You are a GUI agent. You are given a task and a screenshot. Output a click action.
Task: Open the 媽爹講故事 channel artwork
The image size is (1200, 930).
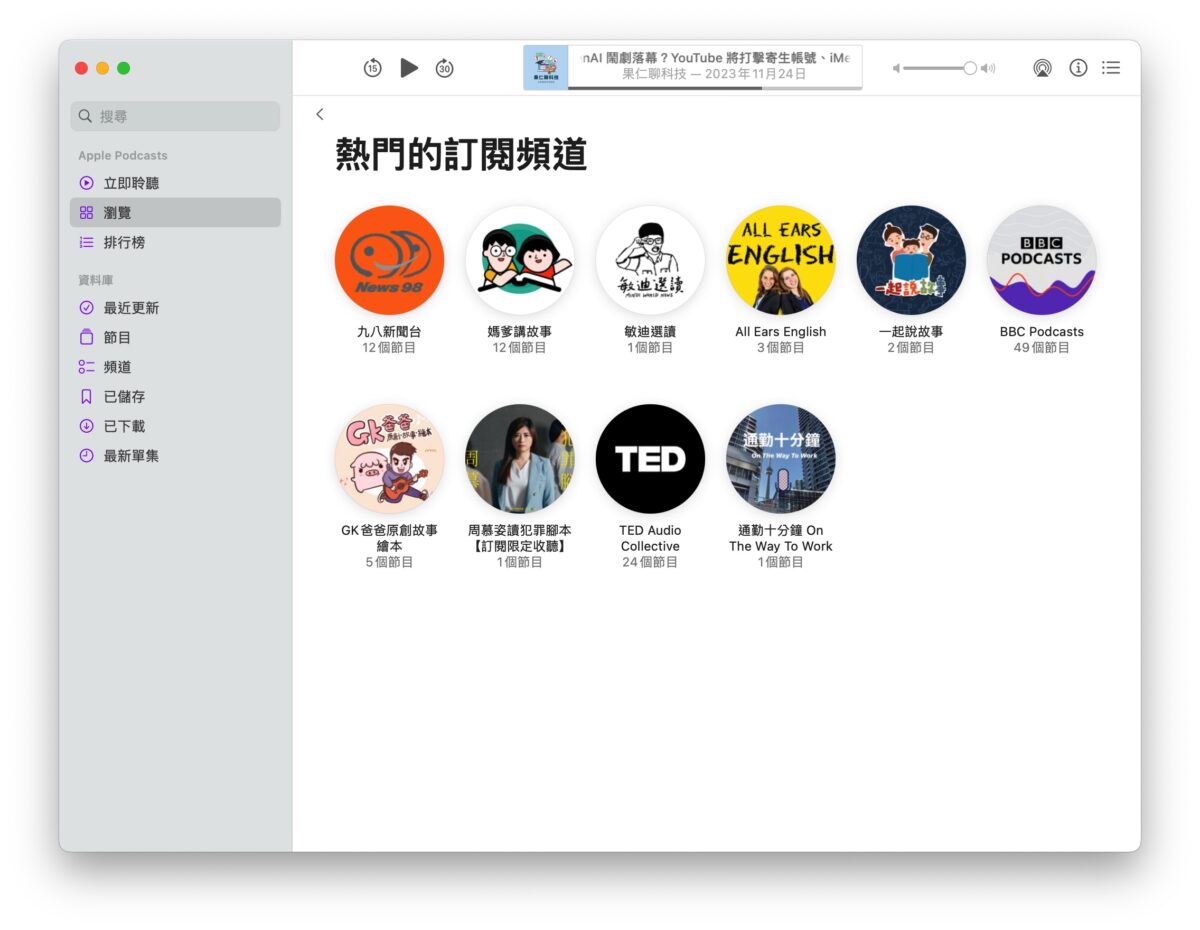(520, 260)
